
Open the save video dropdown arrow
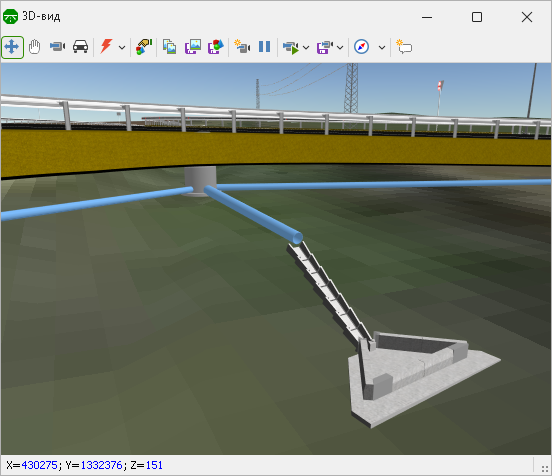[x=340, y=47]
